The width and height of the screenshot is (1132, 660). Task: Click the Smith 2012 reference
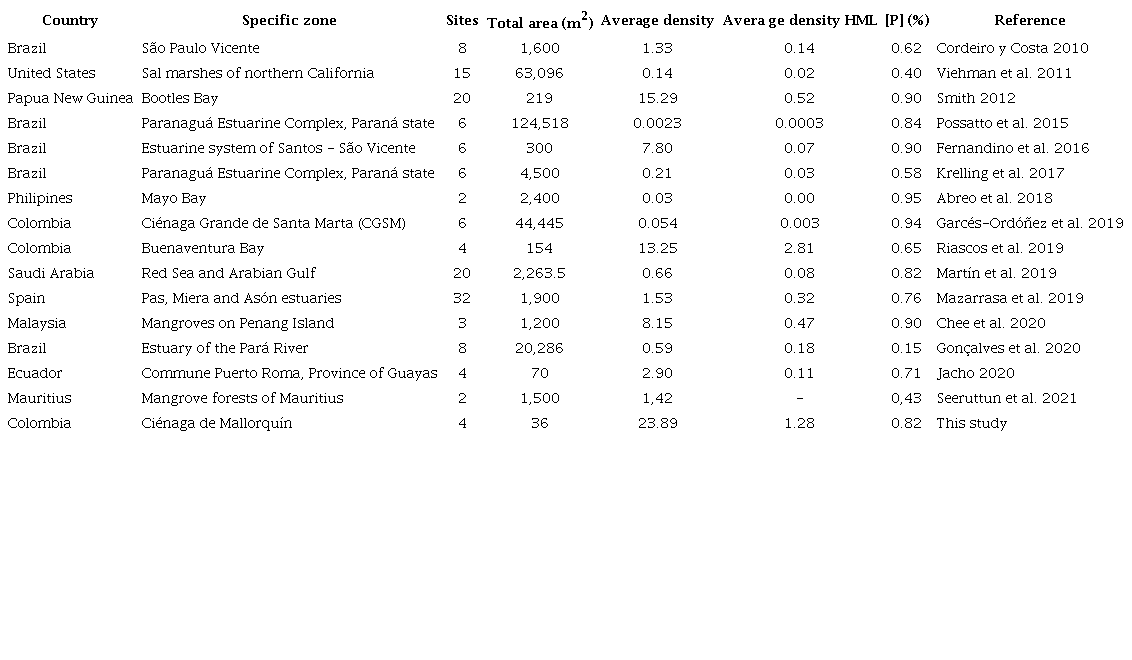point(975,98)
